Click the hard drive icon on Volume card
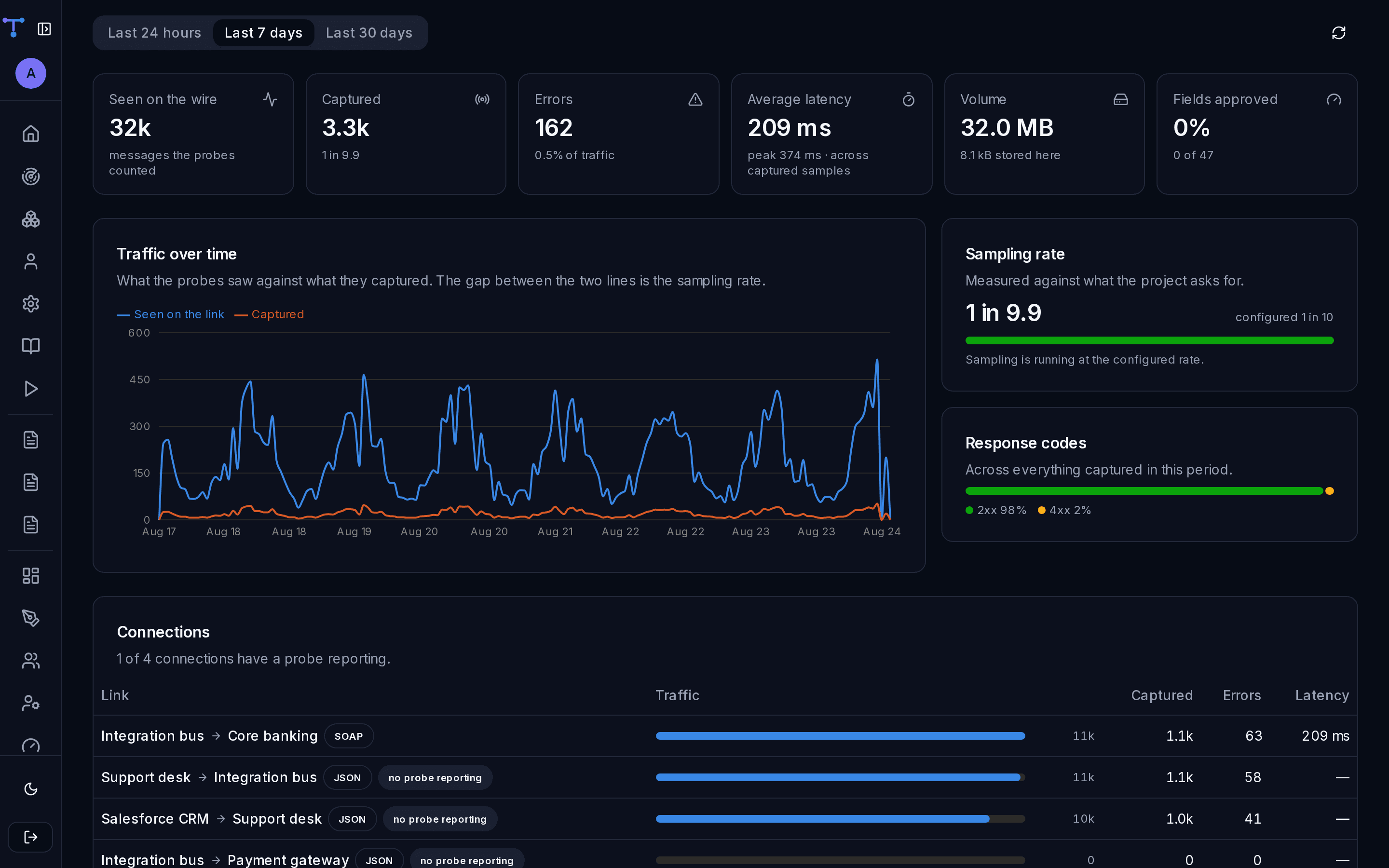1389x868 pixels. (x=1120, y=99)
